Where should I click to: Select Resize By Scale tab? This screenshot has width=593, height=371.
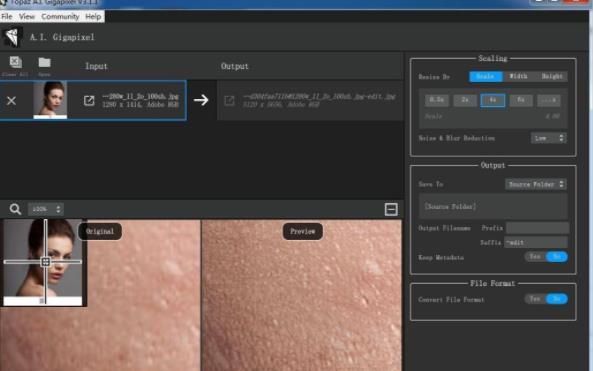[x=486, y=76]
